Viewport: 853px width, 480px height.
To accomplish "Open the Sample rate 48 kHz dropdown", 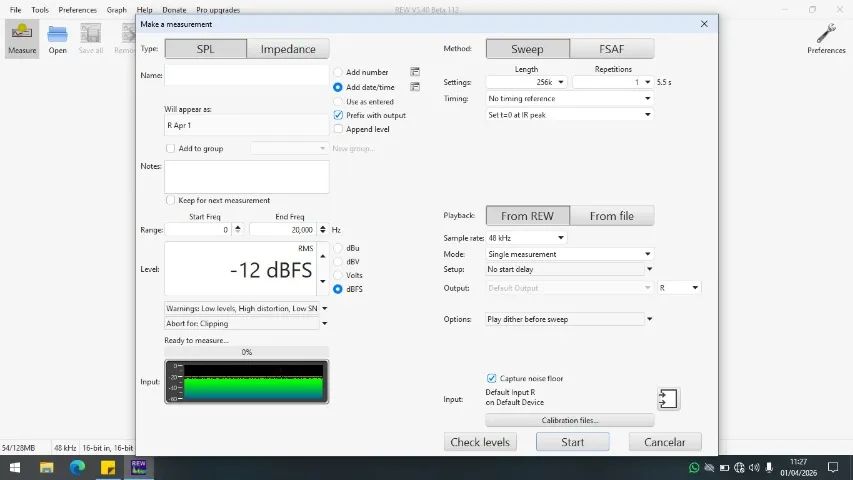I will pos(527,238).
